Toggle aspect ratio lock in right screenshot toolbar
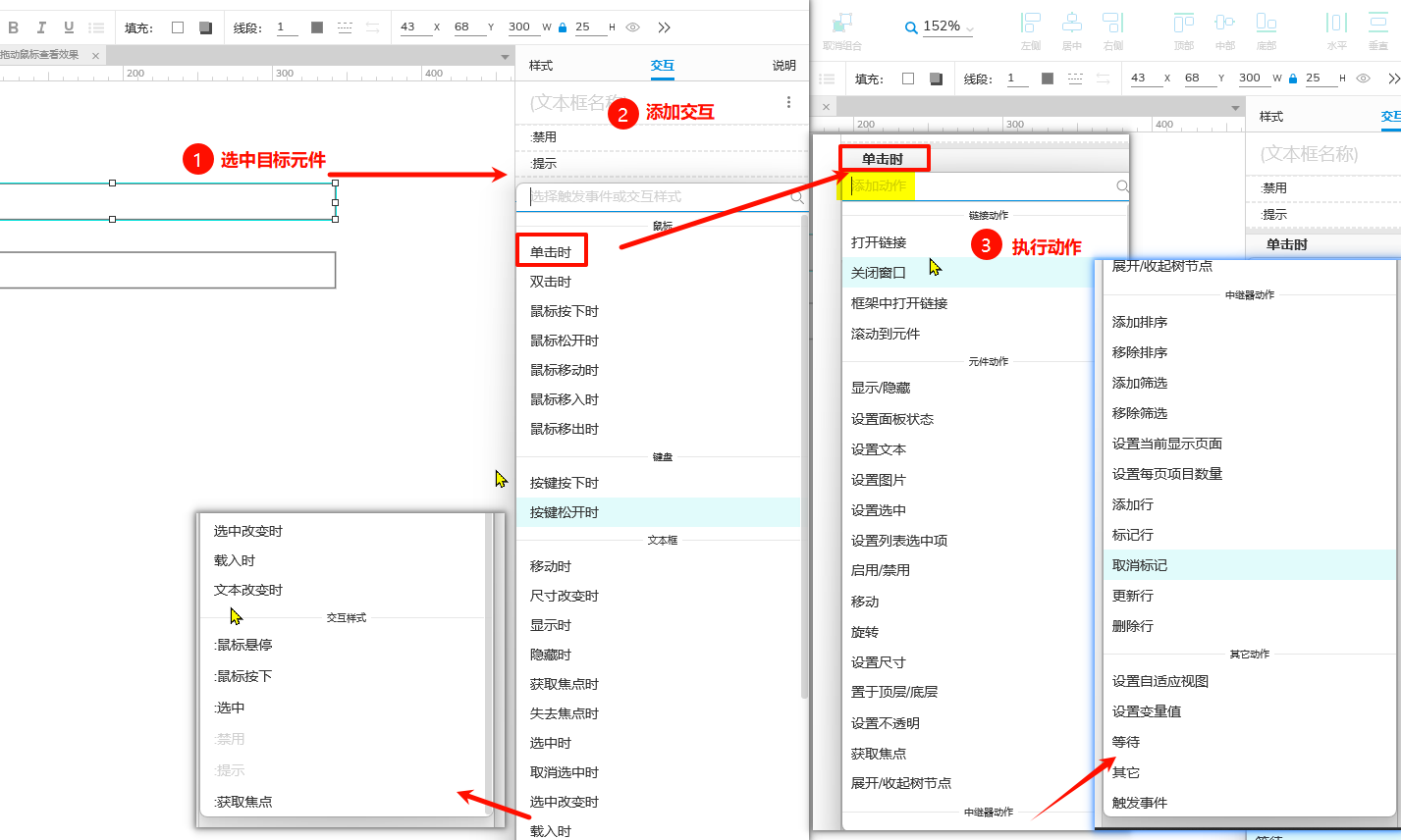The image size is (1401, 840). tap(1293, 79)
